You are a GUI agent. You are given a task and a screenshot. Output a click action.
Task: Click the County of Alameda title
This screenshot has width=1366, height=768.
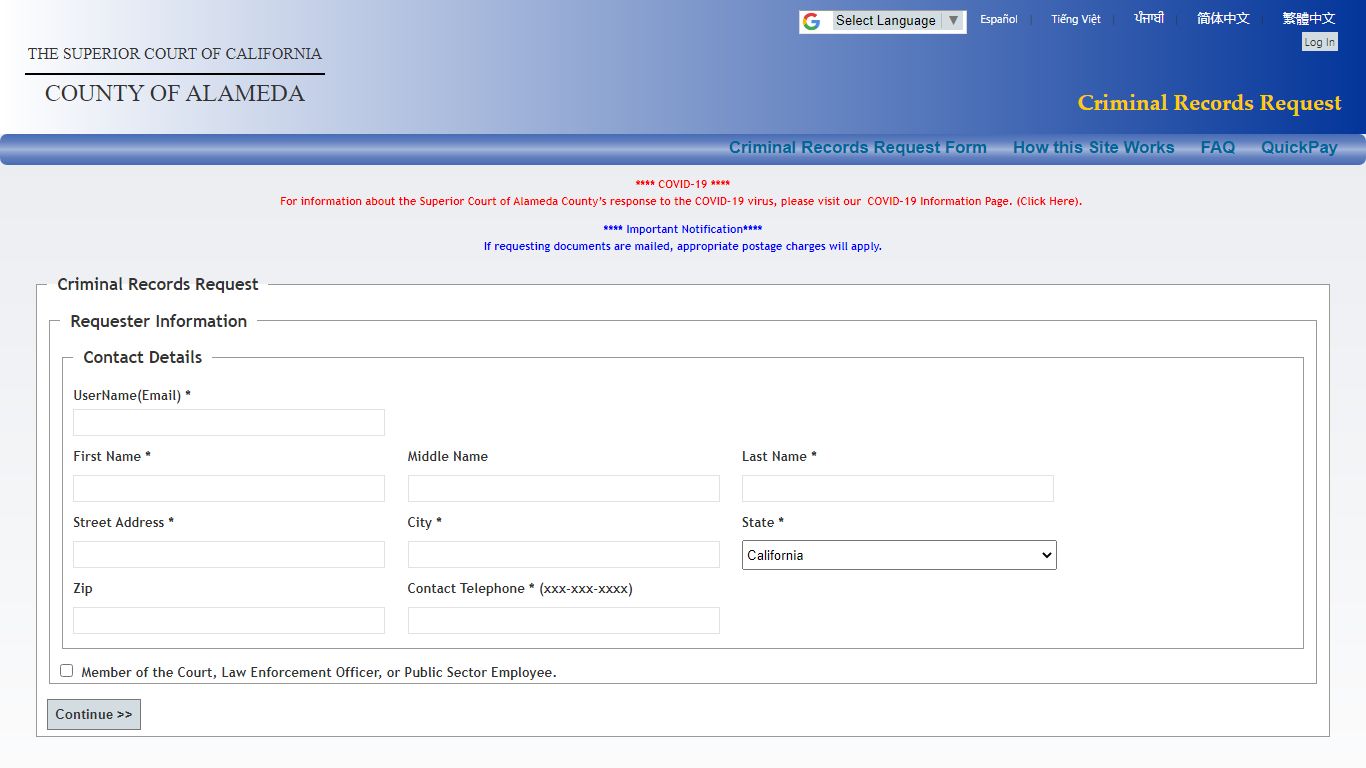click(x=175, y=93)
